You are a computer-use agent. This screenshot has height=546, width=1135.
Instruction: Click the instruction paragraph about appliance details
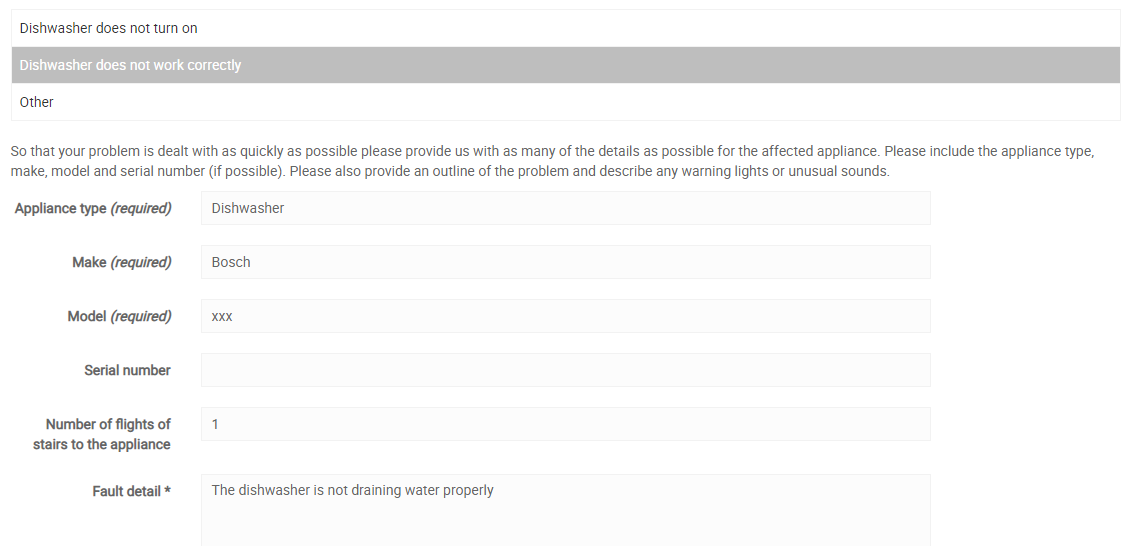coord(552,161)
